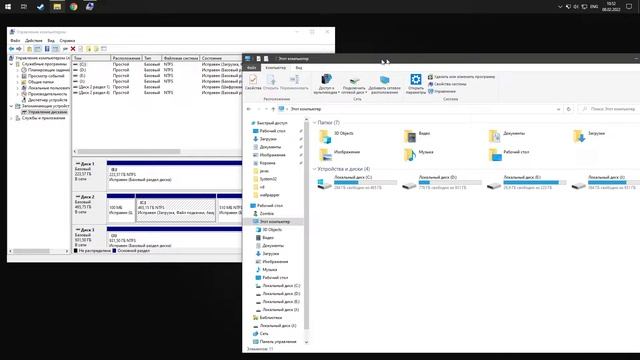Select the Музыка folder tile
This screenshot has width=640, height=360.
(419, 154)
